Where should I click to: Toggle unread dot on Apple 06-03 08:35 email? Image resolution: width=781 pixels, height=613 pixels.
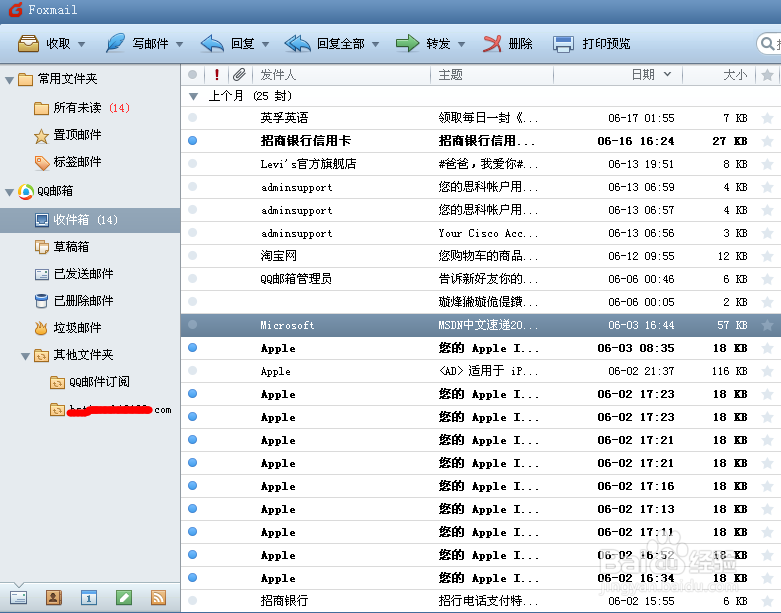193,348
